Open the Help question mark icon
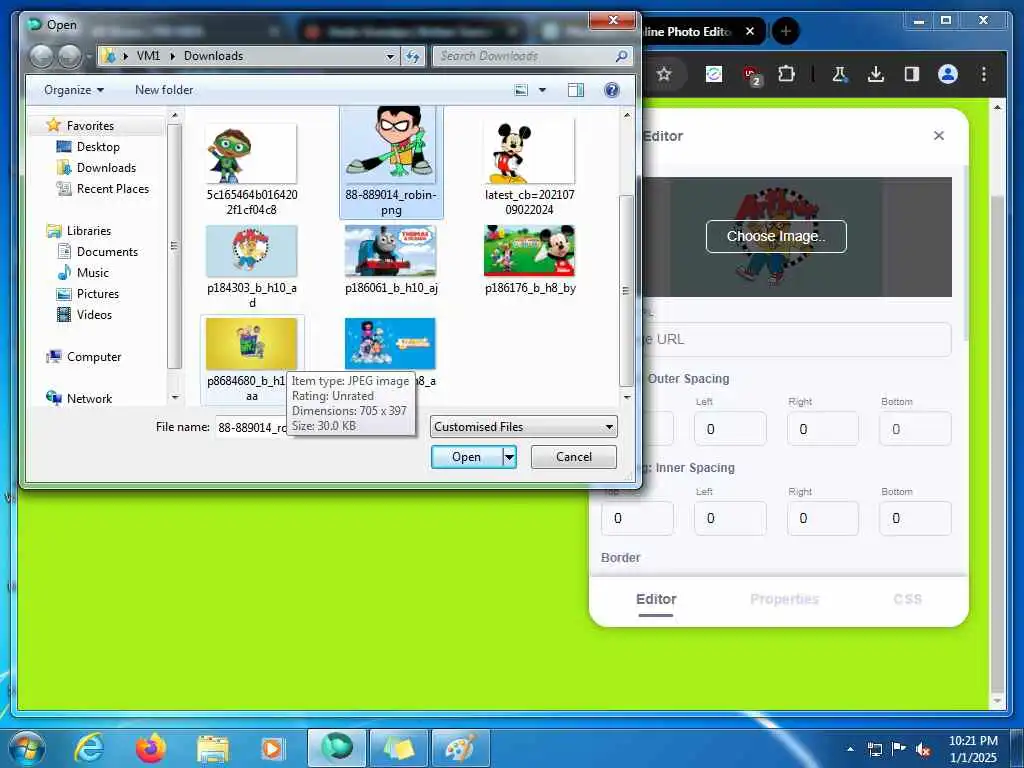Image resolution: width=1024 pixels, height=768 pixels. [611, 90]
